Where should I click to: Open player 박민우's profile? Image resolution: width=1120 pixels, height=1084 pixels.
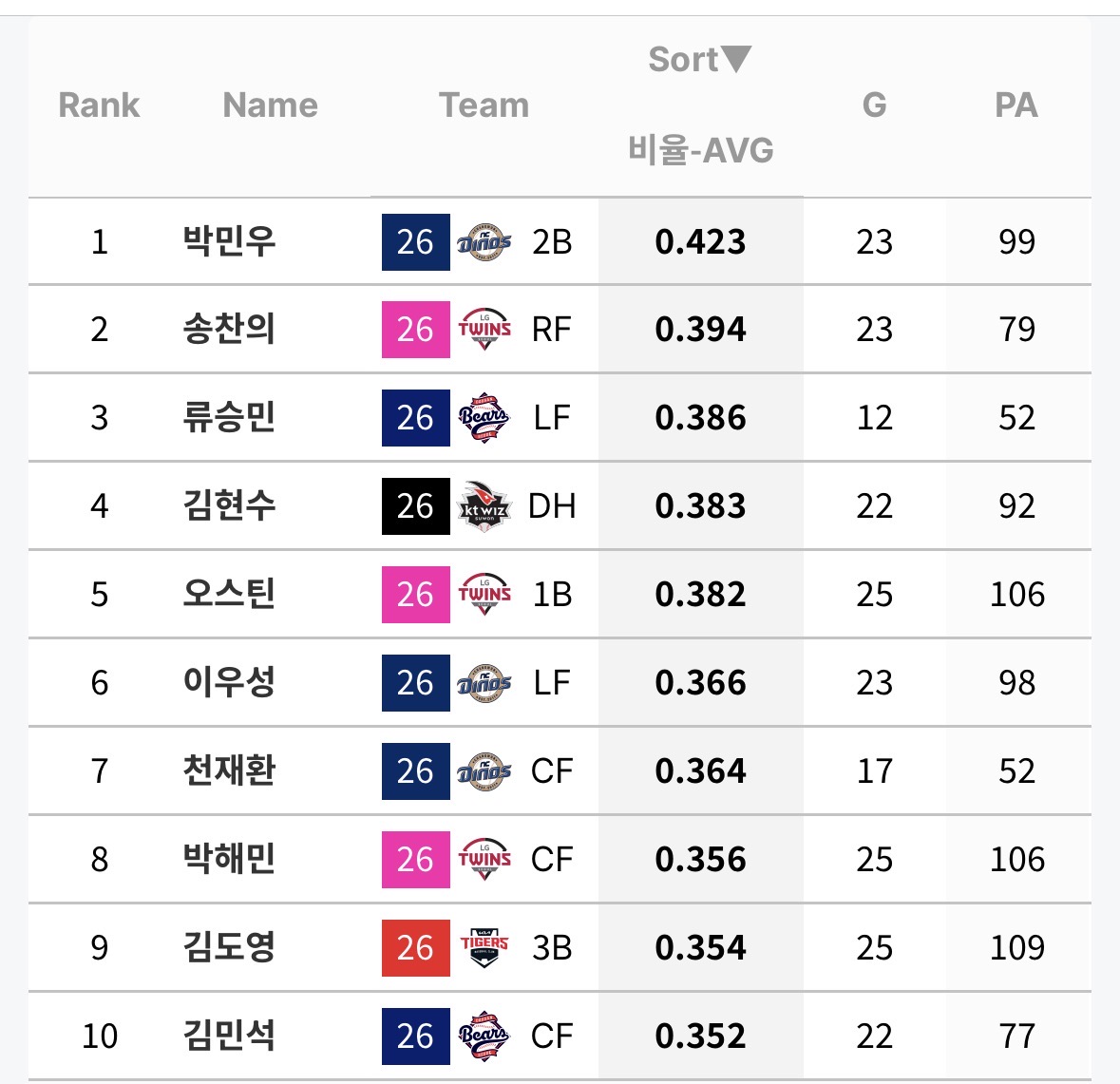click(229, 241)
